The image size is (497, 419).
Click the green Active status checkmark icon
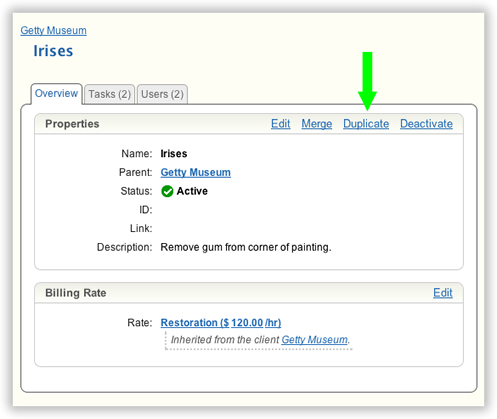click(x=167, y=191)
